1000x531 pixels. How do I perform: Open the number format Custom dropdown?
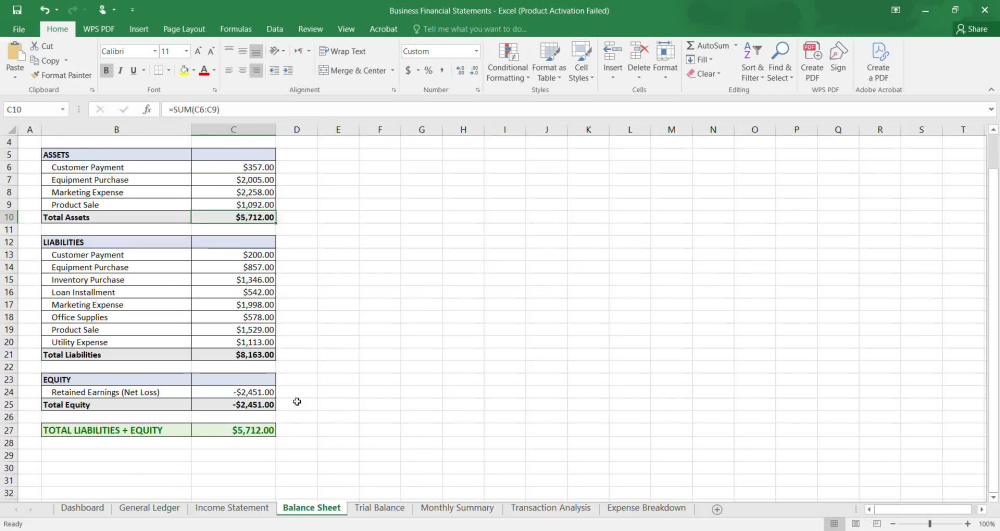tap(476, 51)
